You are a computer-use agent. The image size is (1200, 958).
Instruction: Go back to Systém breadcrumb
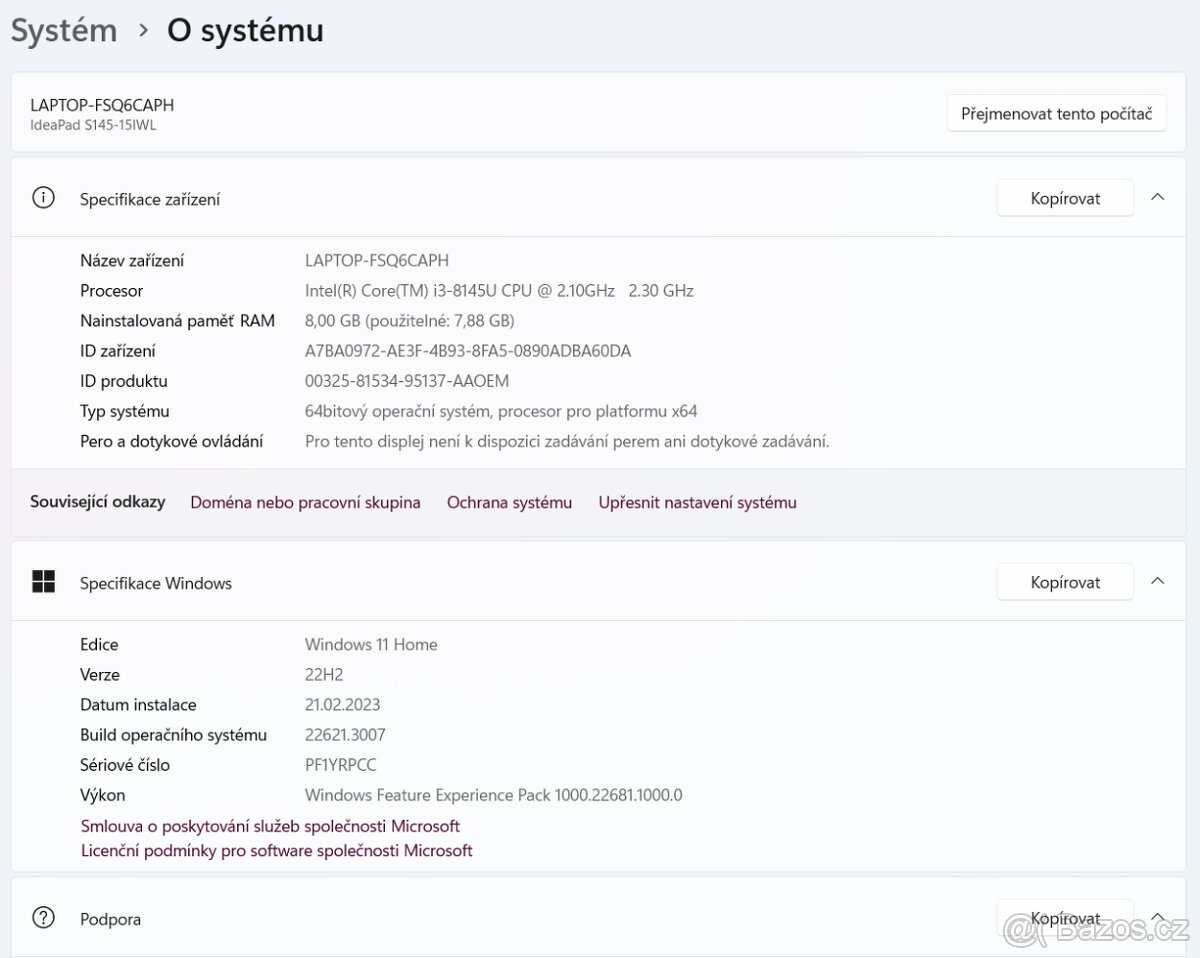(64, 30)
